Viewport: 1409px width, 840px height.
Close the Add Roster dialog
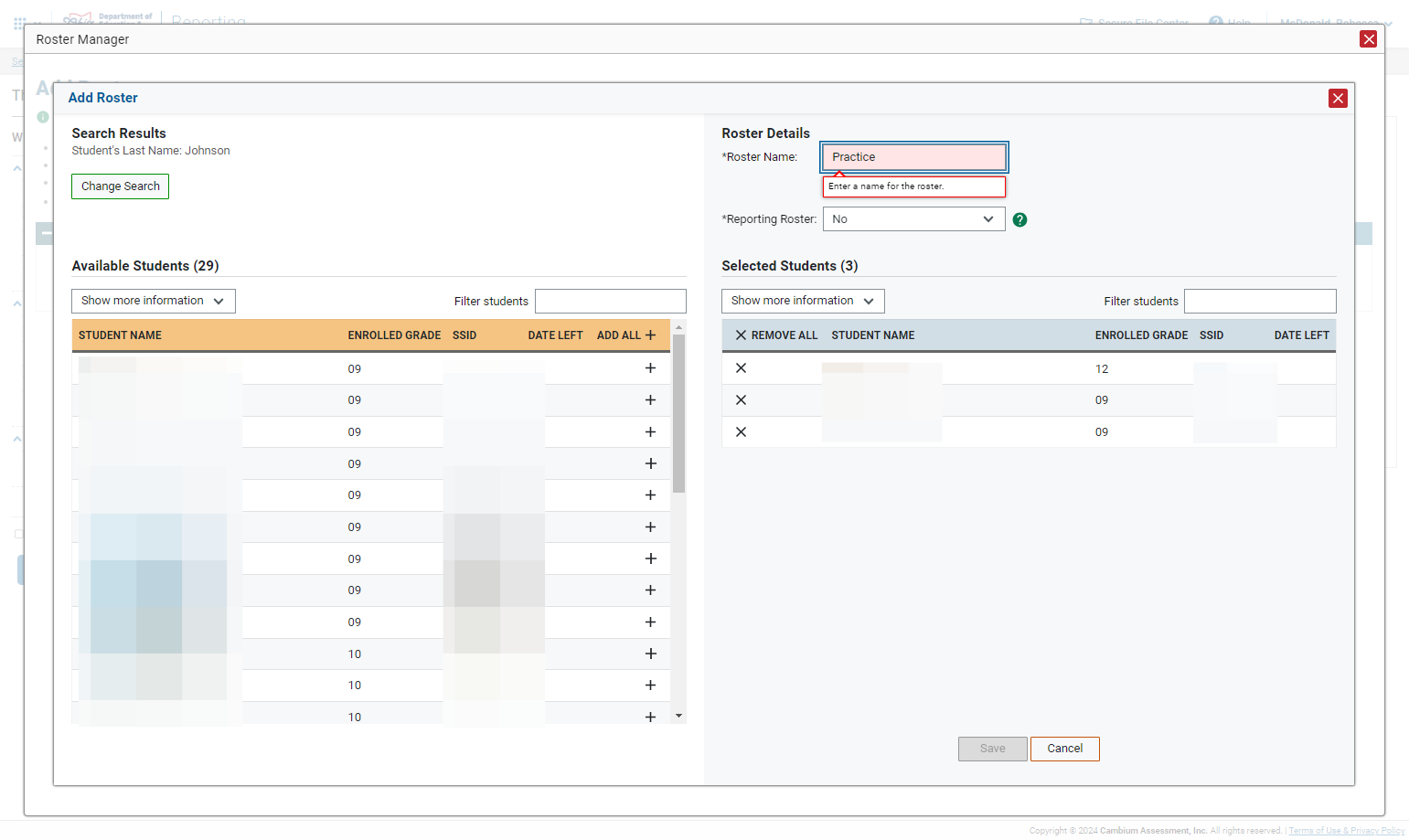point(1338,98)
